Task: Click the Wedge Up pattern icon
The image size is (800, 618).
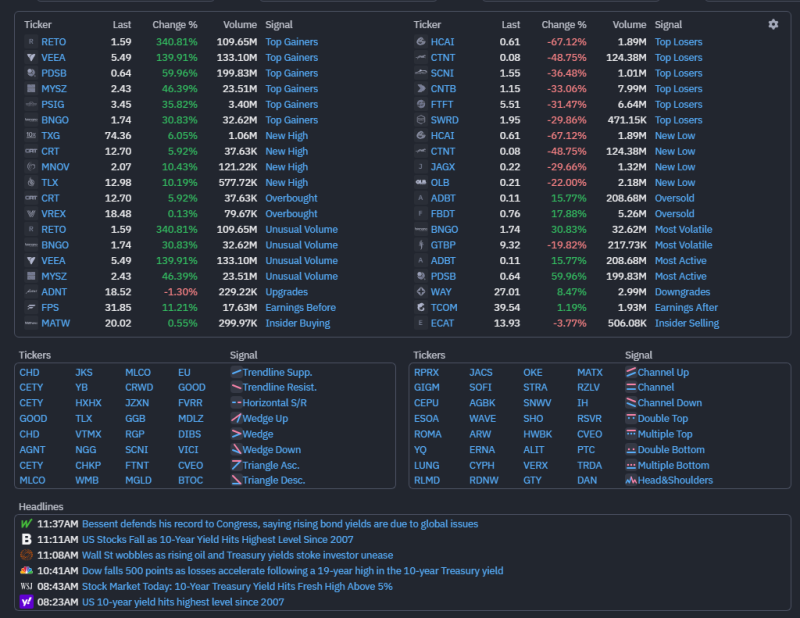Action: pyautogui.click(x=236, y=418)
